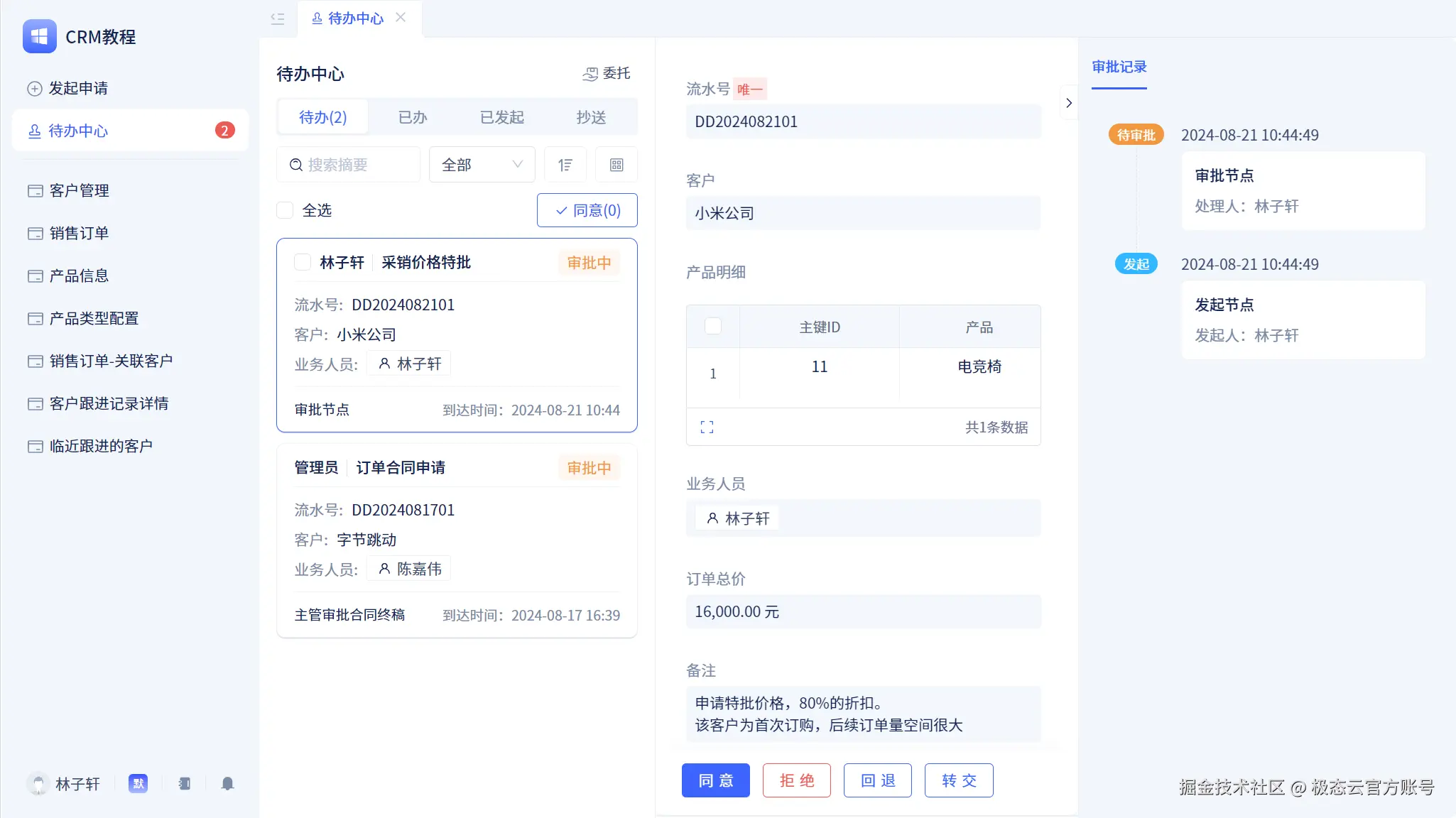Switch to the 已办 tab
This screenshot has width=1456, height=818.
(x=413, y=117)
